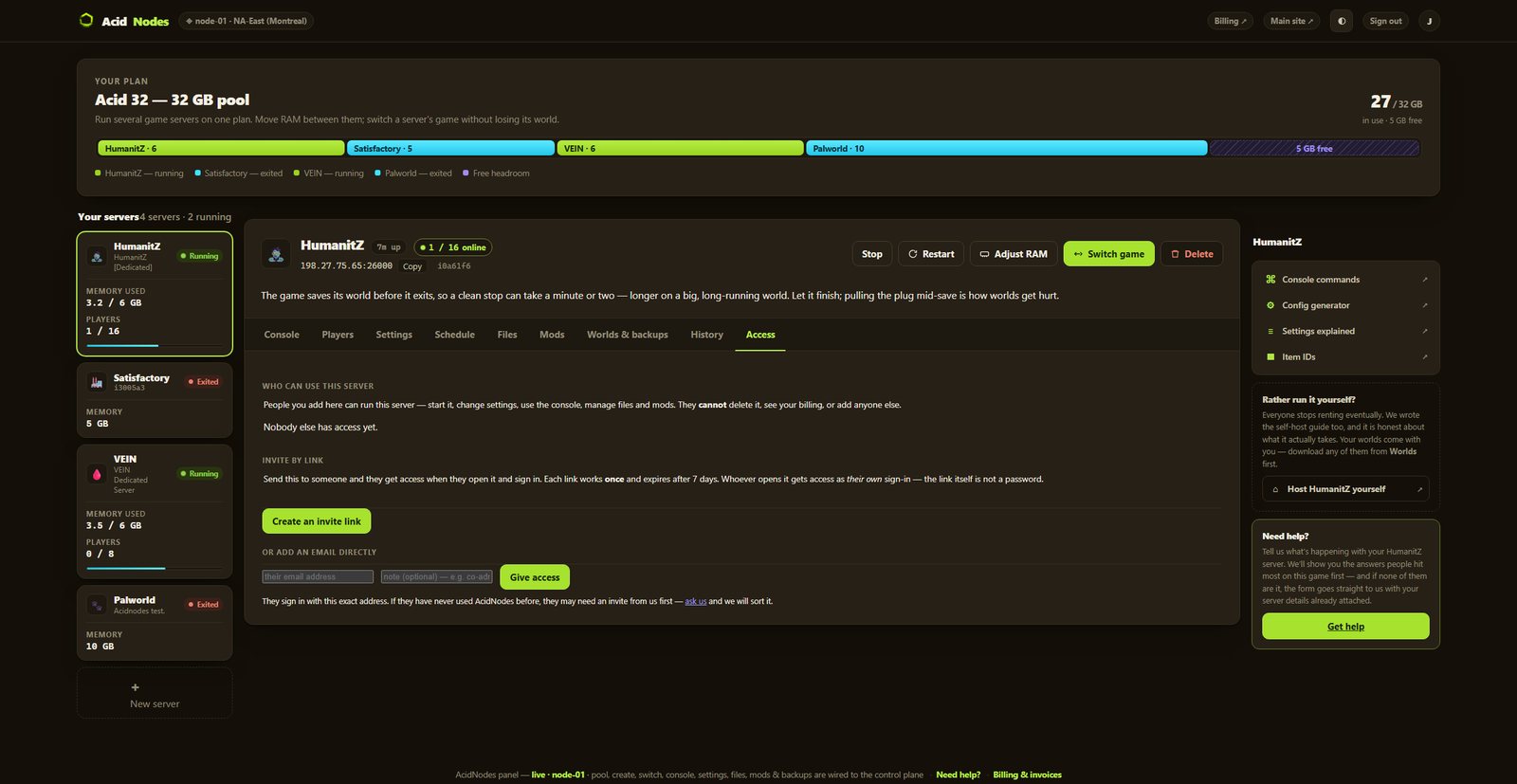This screenshot has height=784, width=1517.
Task: Go to the Files tab
Action: (x=507, y=335)
